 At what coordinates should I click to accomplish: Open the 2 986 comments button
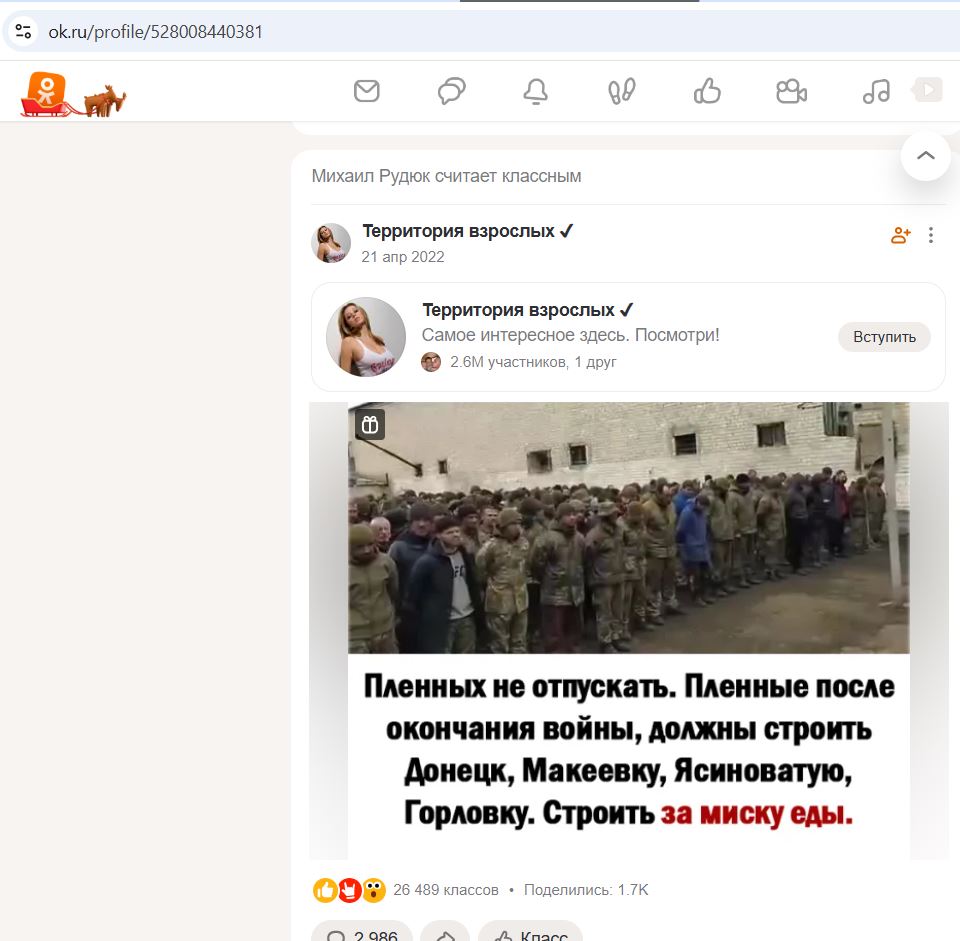[362, 933]
